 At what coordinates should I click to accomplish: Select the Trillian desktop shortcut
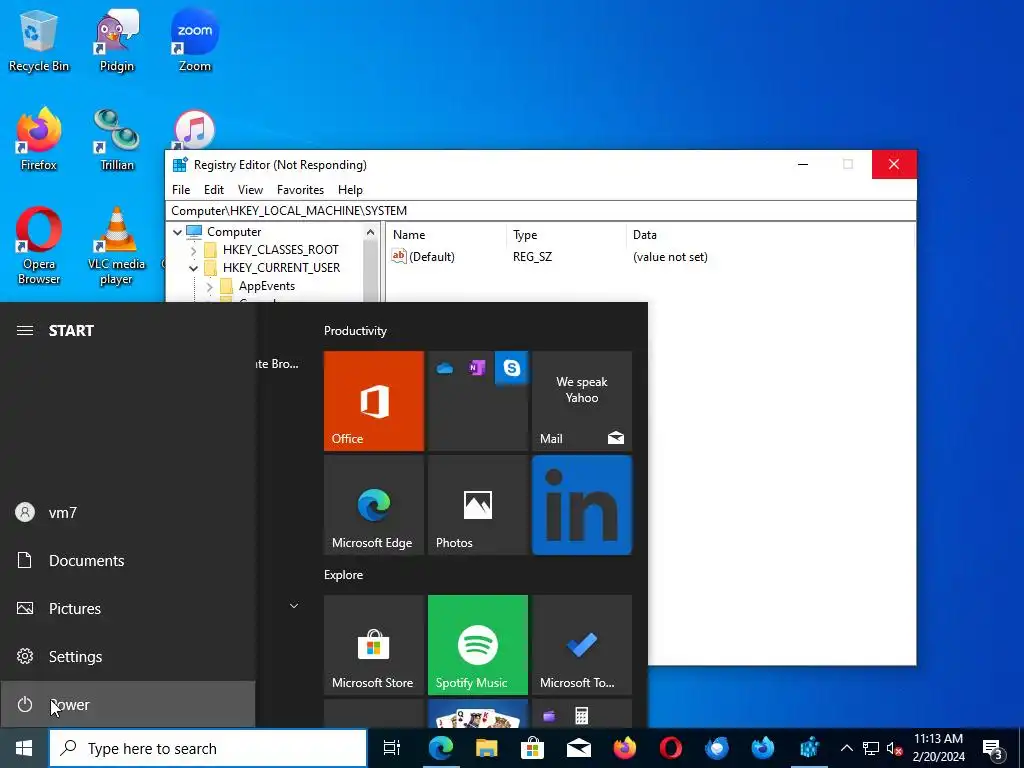(x=117, y=139)
